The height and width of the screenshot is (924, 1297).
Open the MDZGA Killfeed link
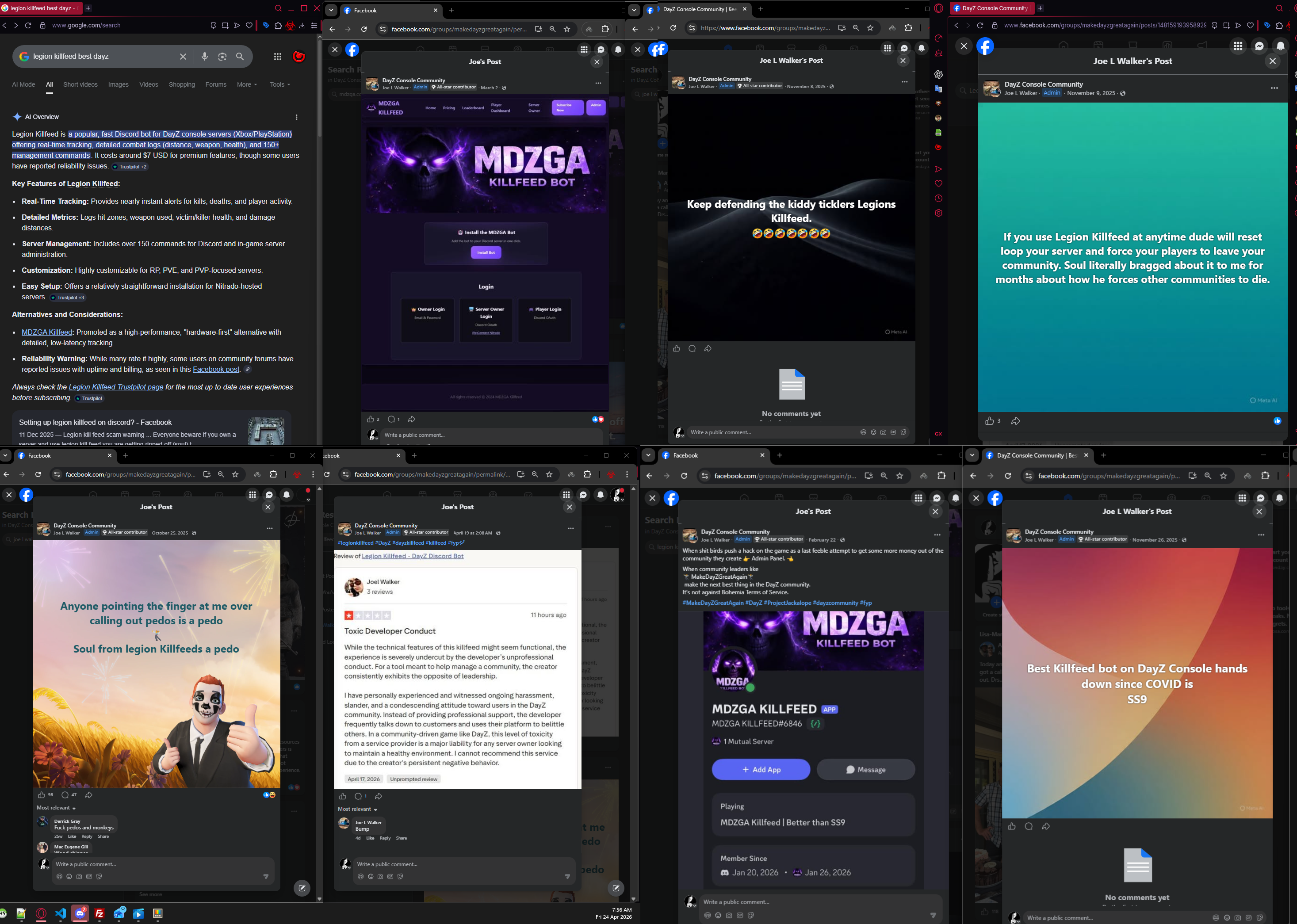pyautogui.click(x=47, y=332)
